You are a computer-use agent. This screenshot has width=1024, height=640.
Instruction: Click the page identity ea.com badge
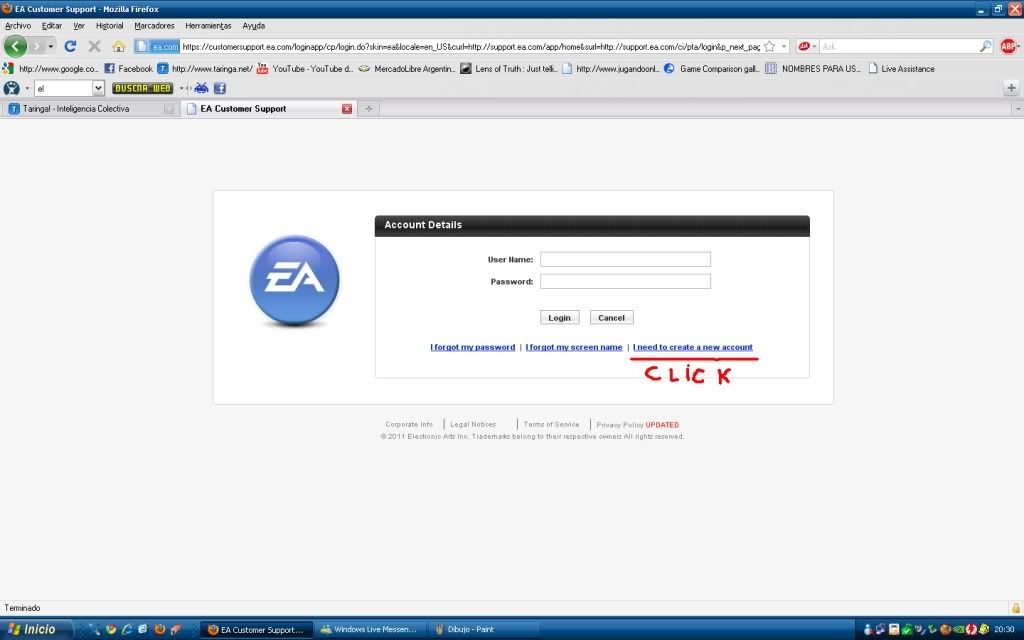click(x=157, y=46)
